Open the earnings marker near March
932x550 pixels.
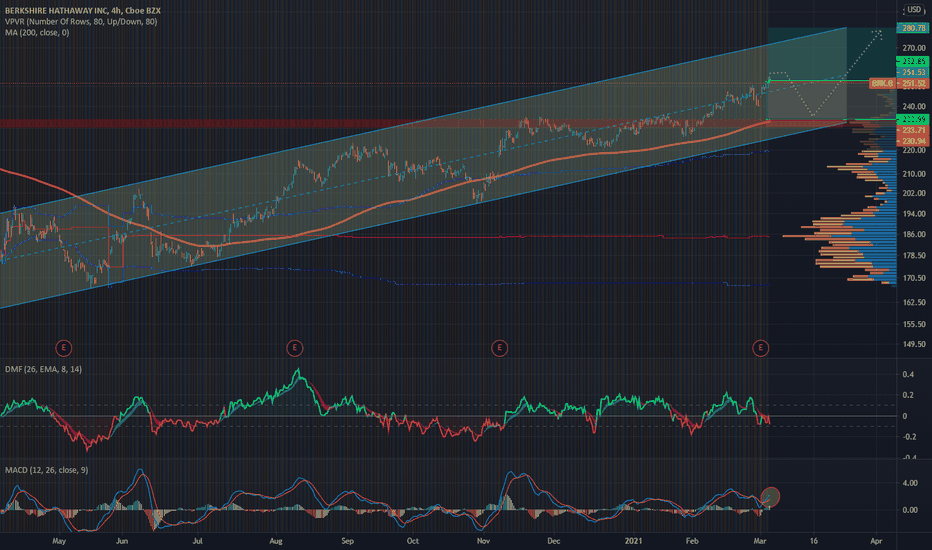pyautogui.click(x=760, y=348)
